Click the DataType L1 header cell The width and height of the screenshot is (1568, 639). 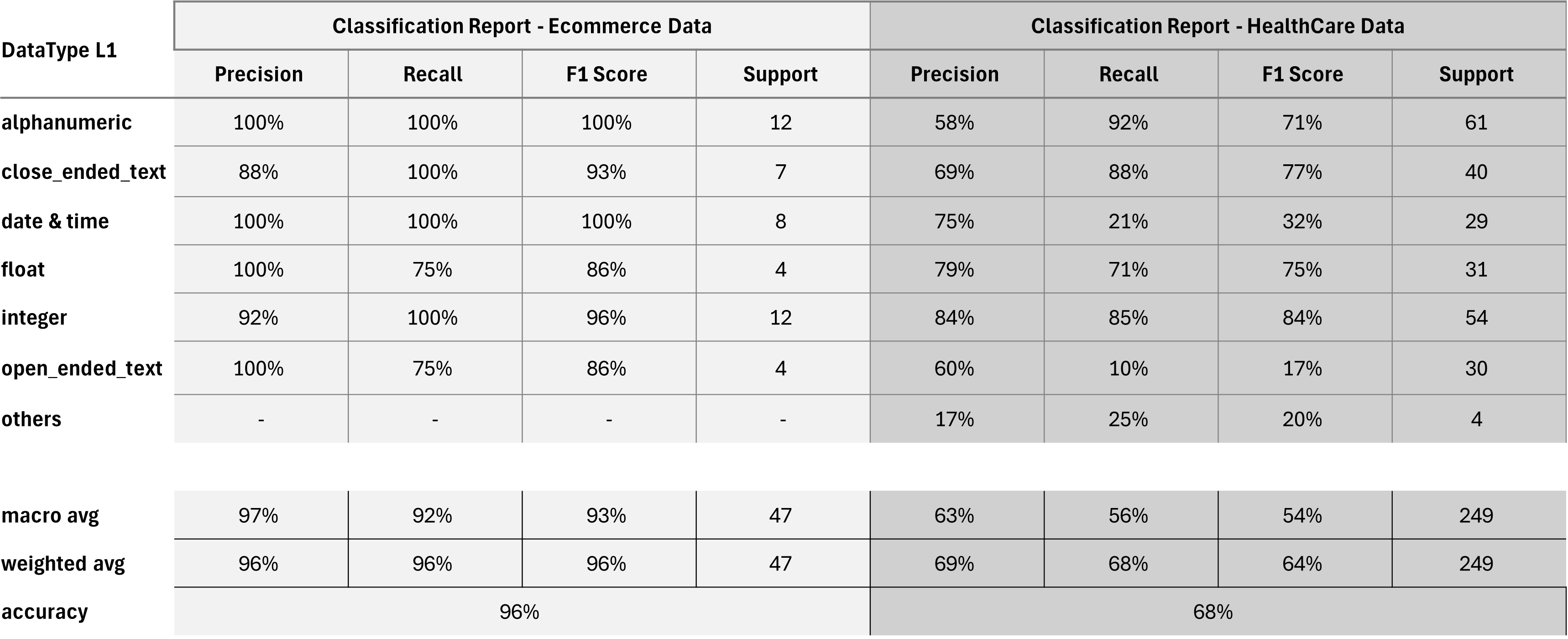tap(59, 50)
